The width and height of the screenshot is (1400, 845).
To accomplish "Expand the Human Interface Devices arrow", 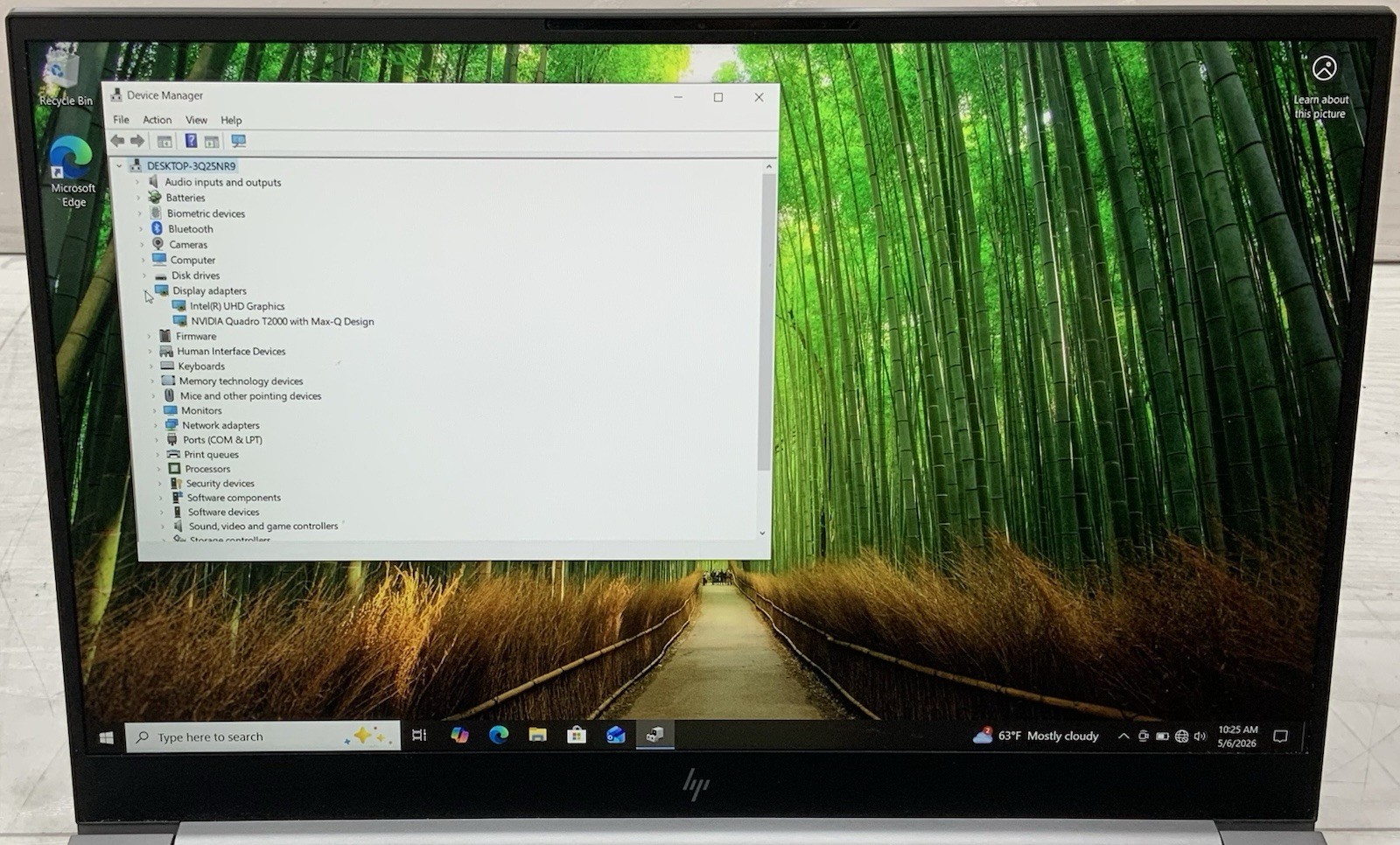I will pos(150,351).
